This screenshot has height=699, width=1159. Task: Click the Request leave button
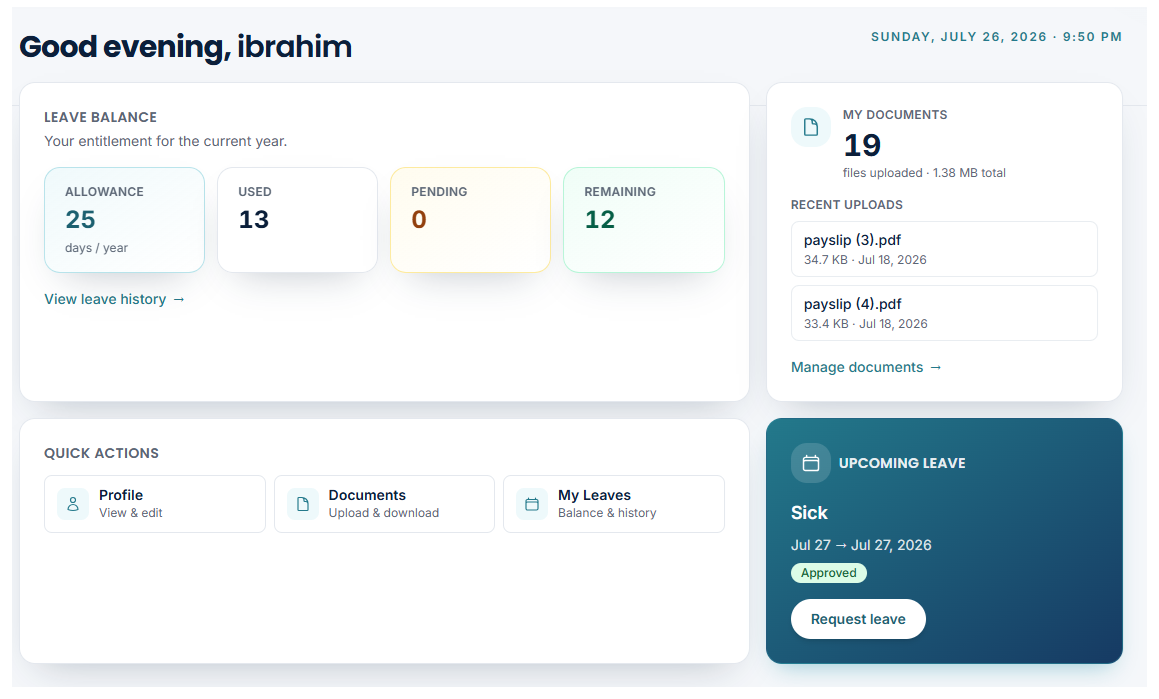click(x=858, y=619)
